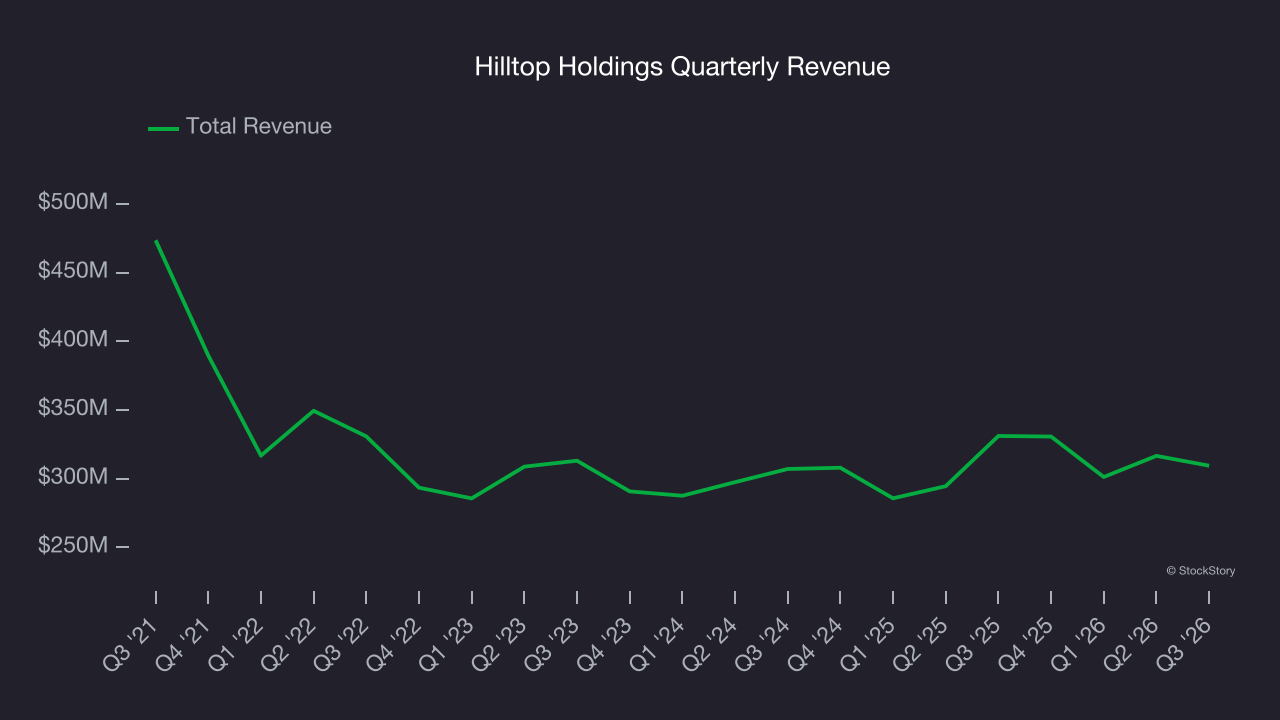Click the "Q1 '22" x-axis label
The image size is (1280, 720).
(x=237, y=642)
